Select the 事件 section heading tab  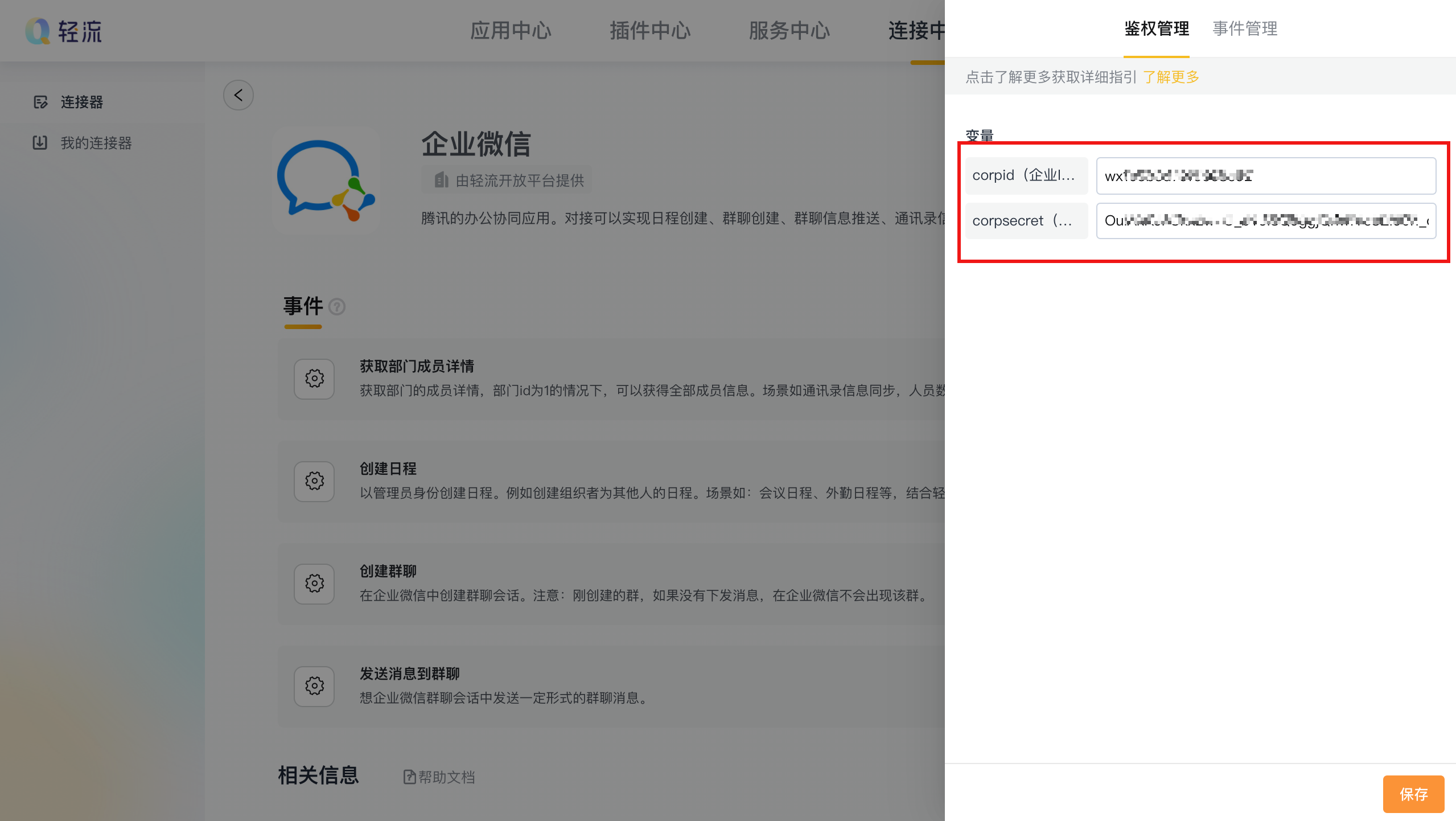tap(303, 306)
